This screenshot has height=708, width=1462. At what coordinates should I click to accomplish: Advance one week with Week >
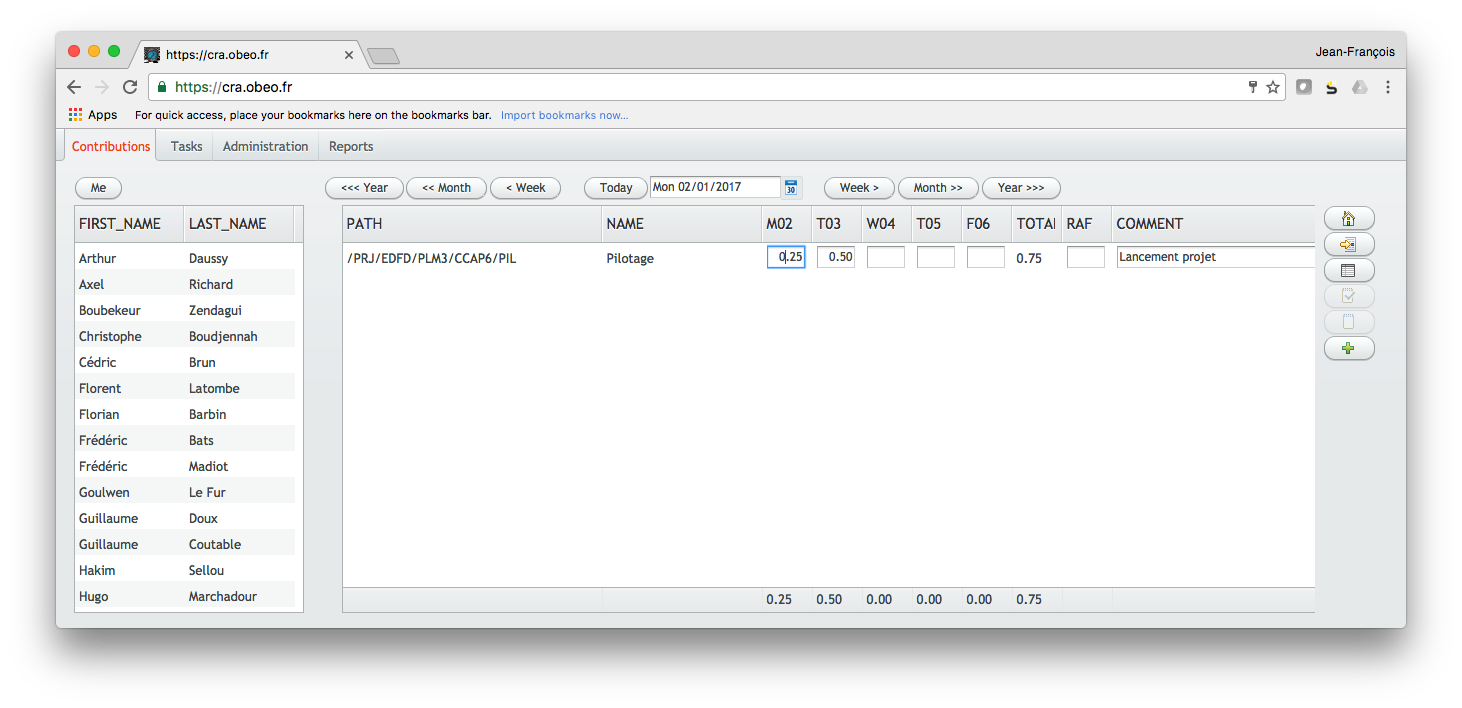pos(859,188)
